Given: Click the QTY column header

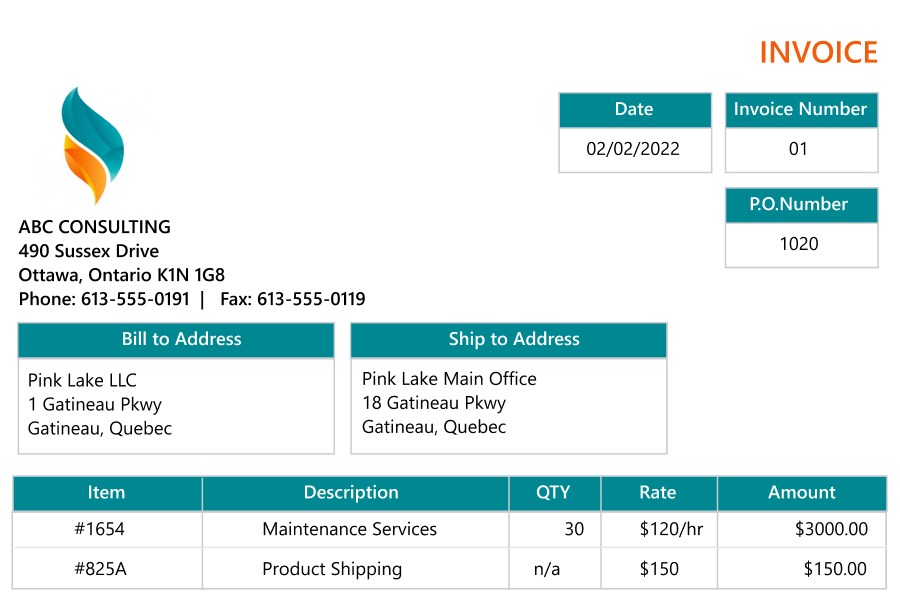Looking at the screenshot, I should [x=553, y=492].
